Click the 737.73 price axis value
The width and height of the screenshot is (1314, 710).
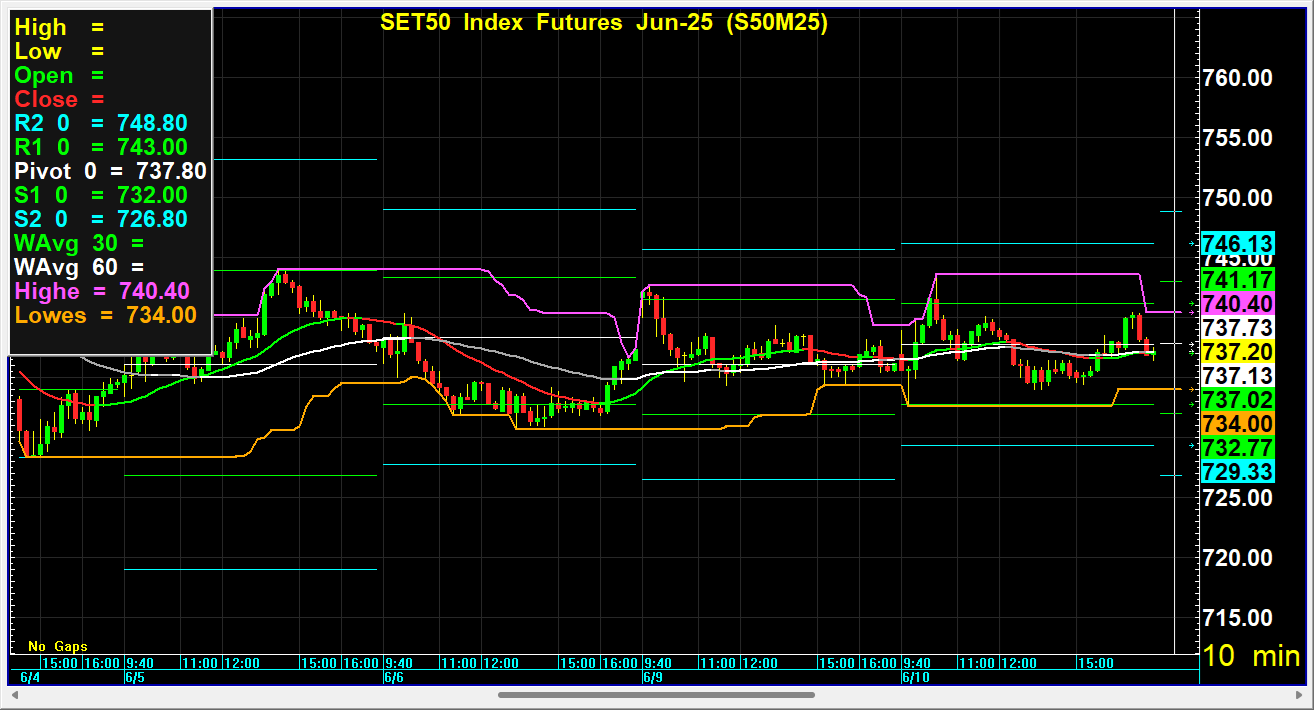point(1238,328)
